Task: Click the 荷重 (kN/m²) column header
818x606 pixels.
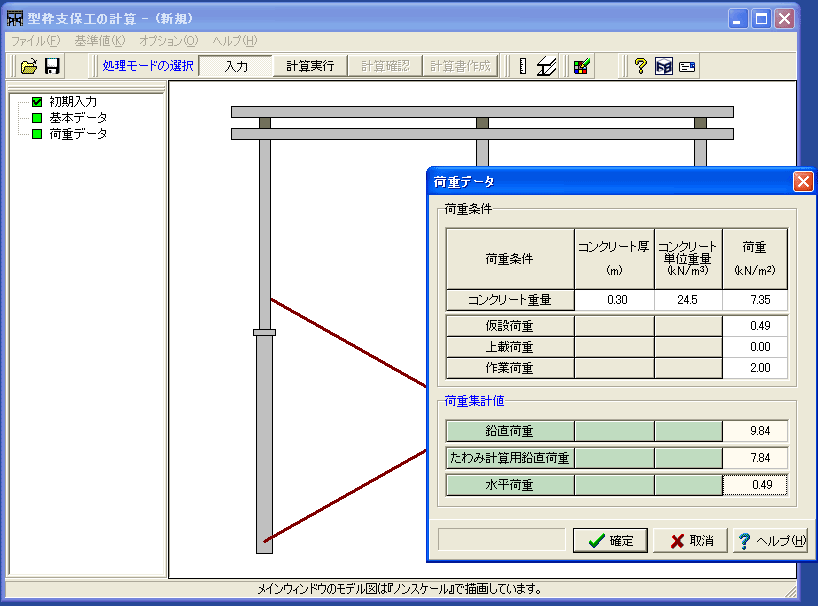Action: tap(755, 259)
